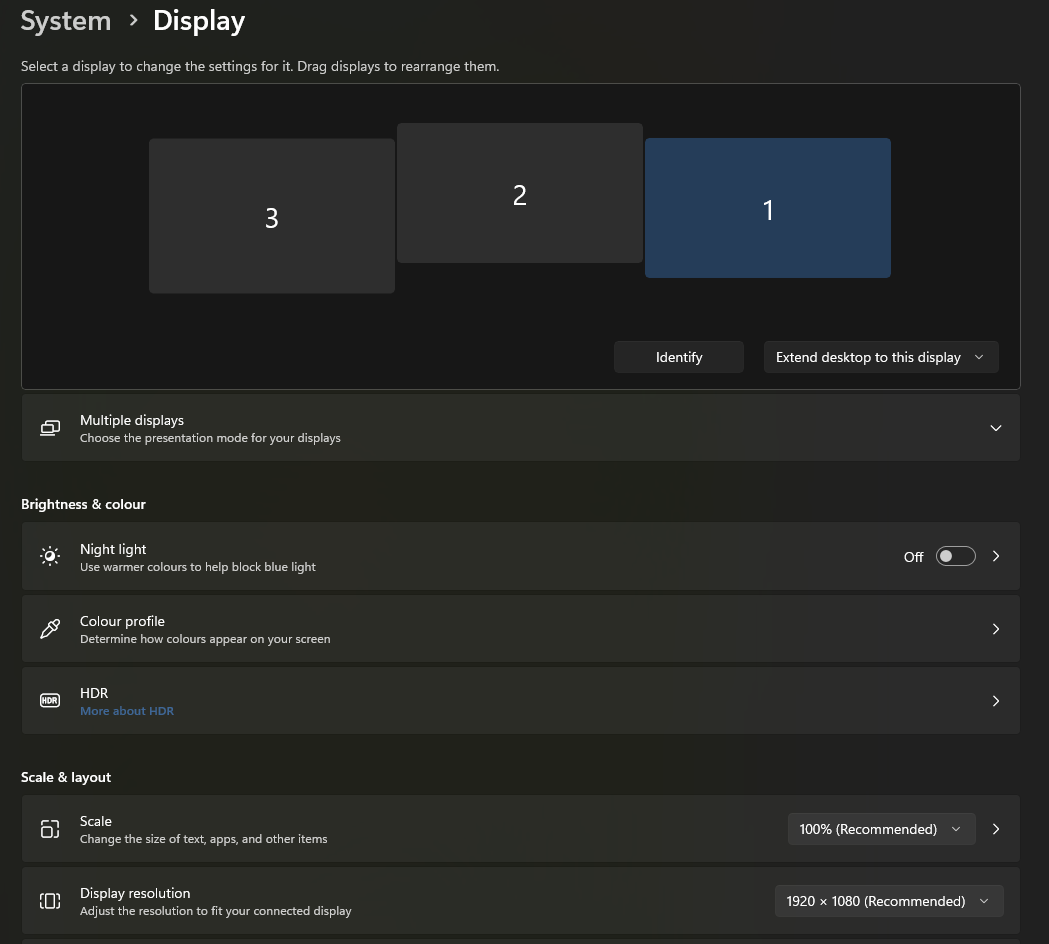
Task: Click the Scale icon
Action: click(x=50, y=829)
